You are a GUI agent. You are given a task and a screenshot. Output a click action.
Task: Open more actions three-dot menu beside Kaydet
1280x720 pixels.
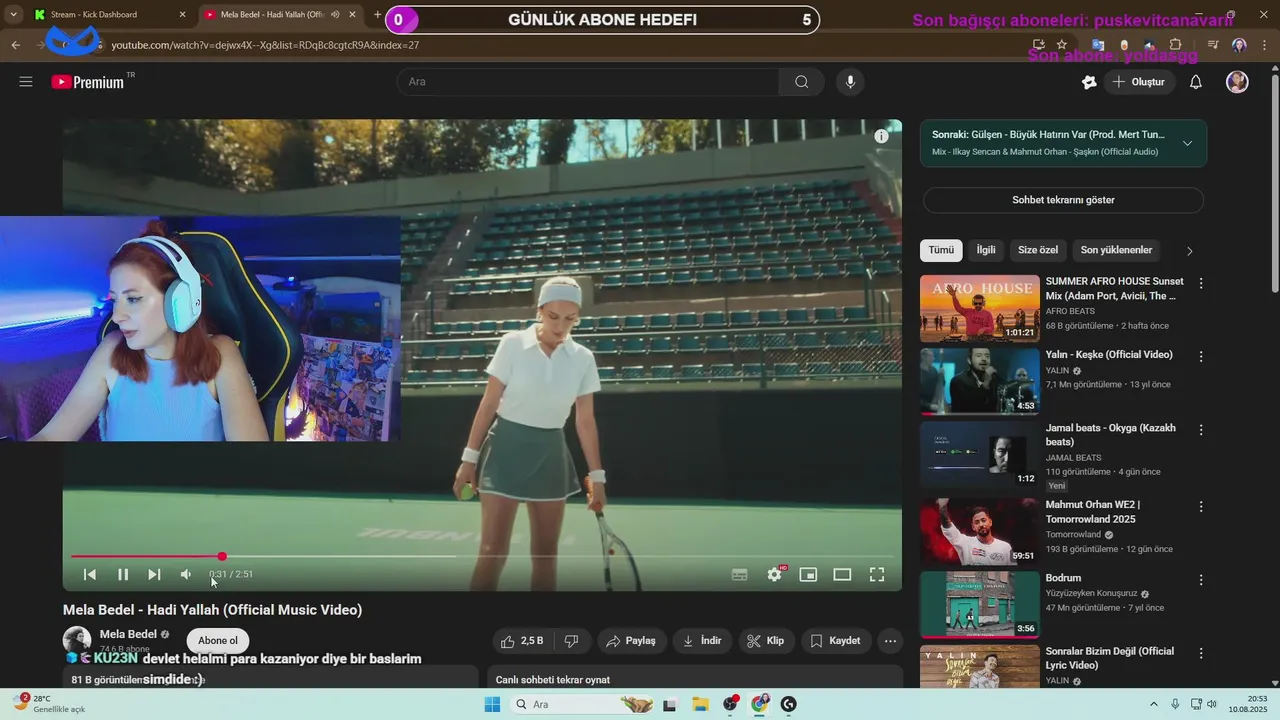tap(890, 641)
